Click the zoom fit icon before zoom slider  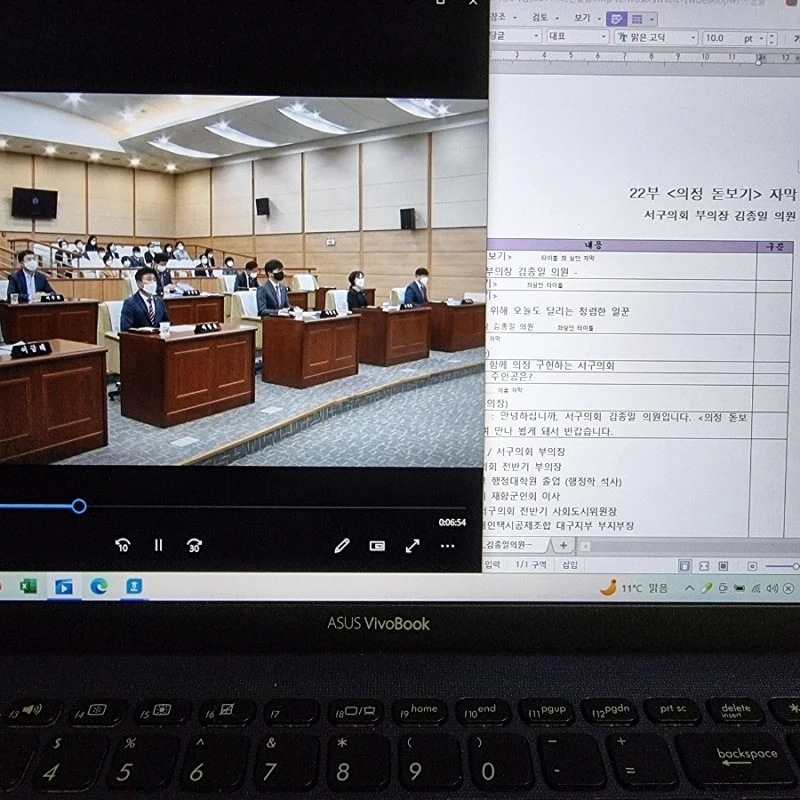[x=752, y=566]
